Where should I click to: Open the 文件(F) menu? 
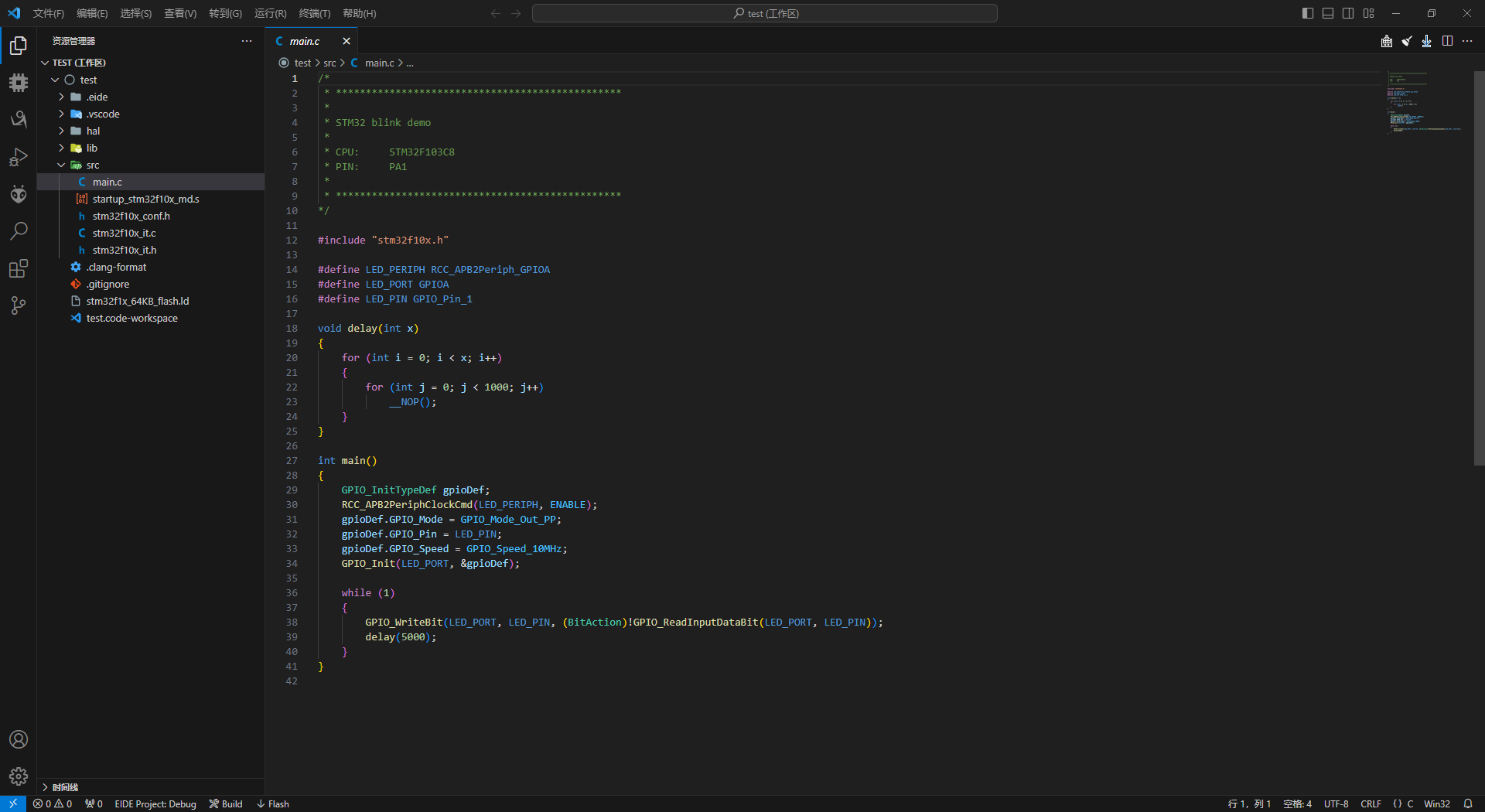point(49,13)
